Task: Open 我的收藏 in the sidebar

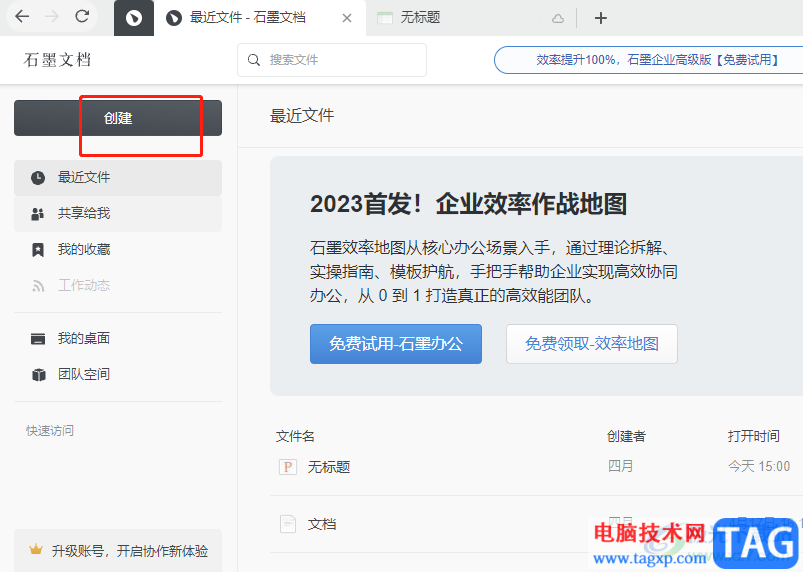Action: [x=118, y=249]
